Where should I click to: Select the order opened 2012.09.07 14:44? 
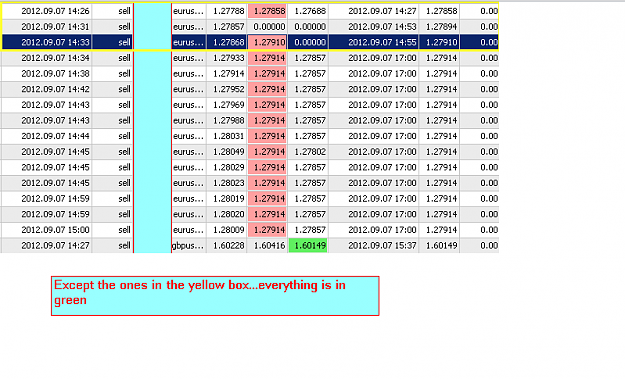(250, 136)
